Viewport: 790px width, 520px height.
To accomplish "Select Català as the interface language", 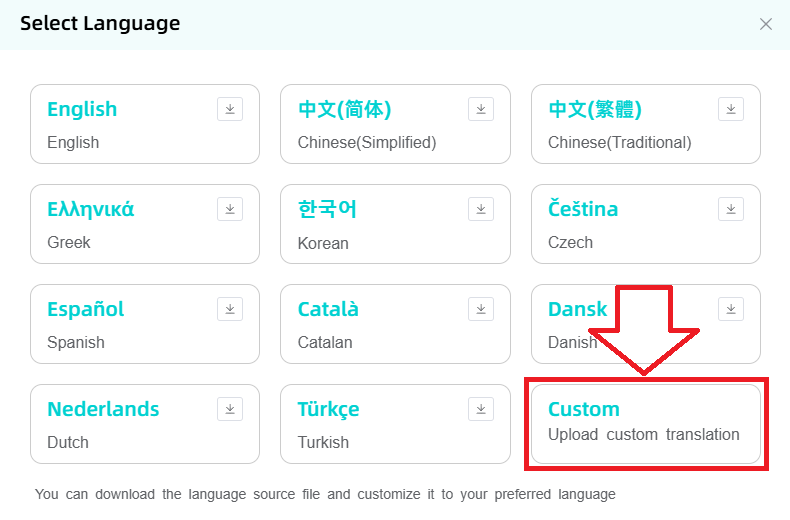I will coord(370,325).
